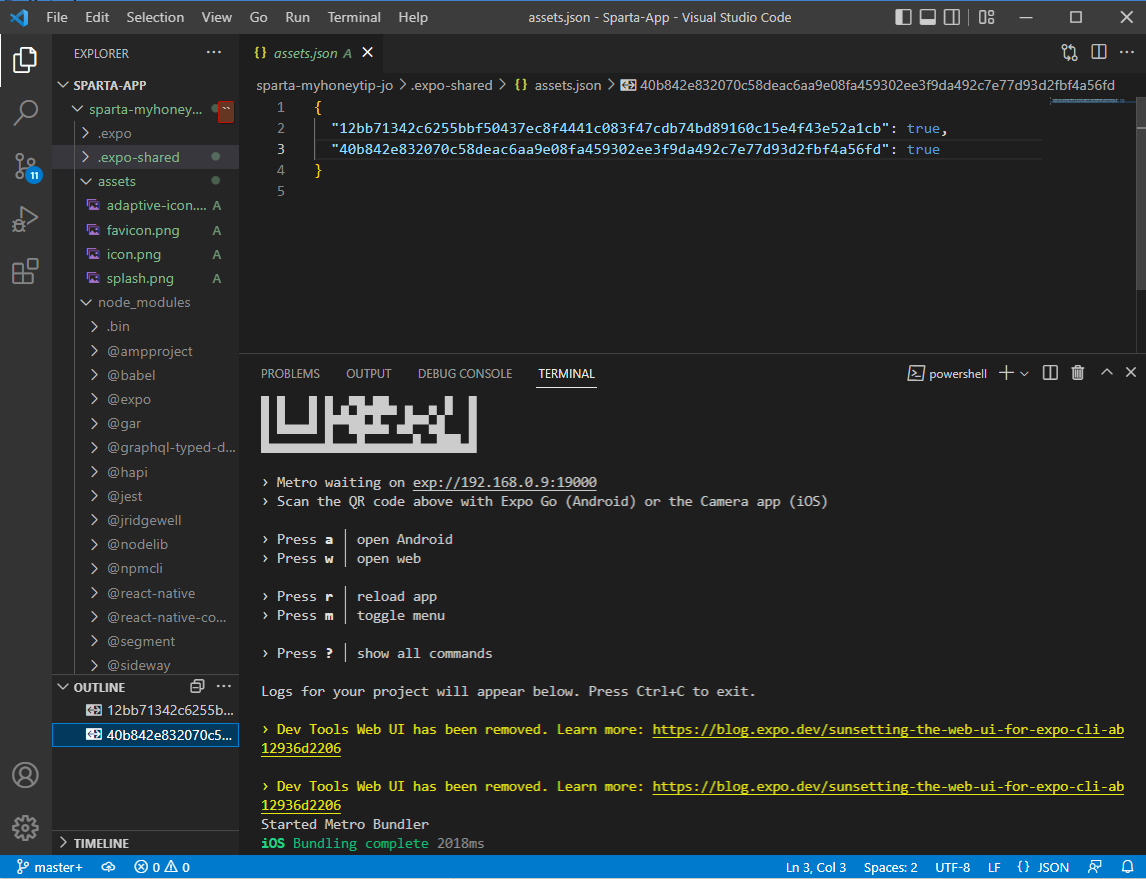
Task: Close the assets.json editor tab
Action: [368, 53]
